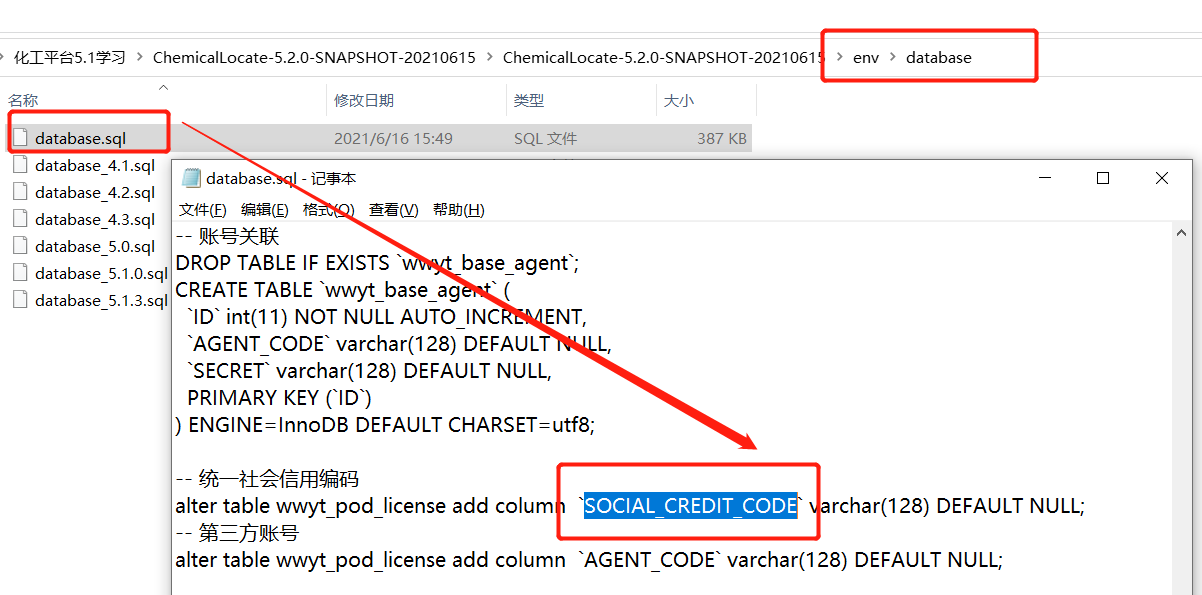Click database_5.1.3.sql file name
The width and height of the screenshot is (1202, 595).
point(101,300)
